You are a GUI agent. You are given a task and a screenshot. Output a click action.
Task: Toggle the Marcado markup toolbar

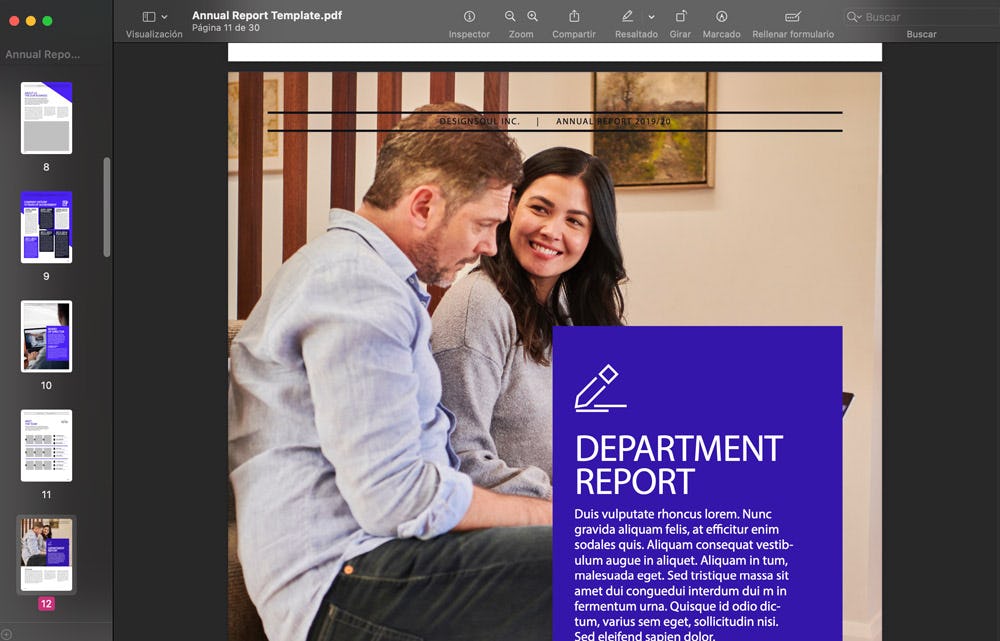[721, 17]
